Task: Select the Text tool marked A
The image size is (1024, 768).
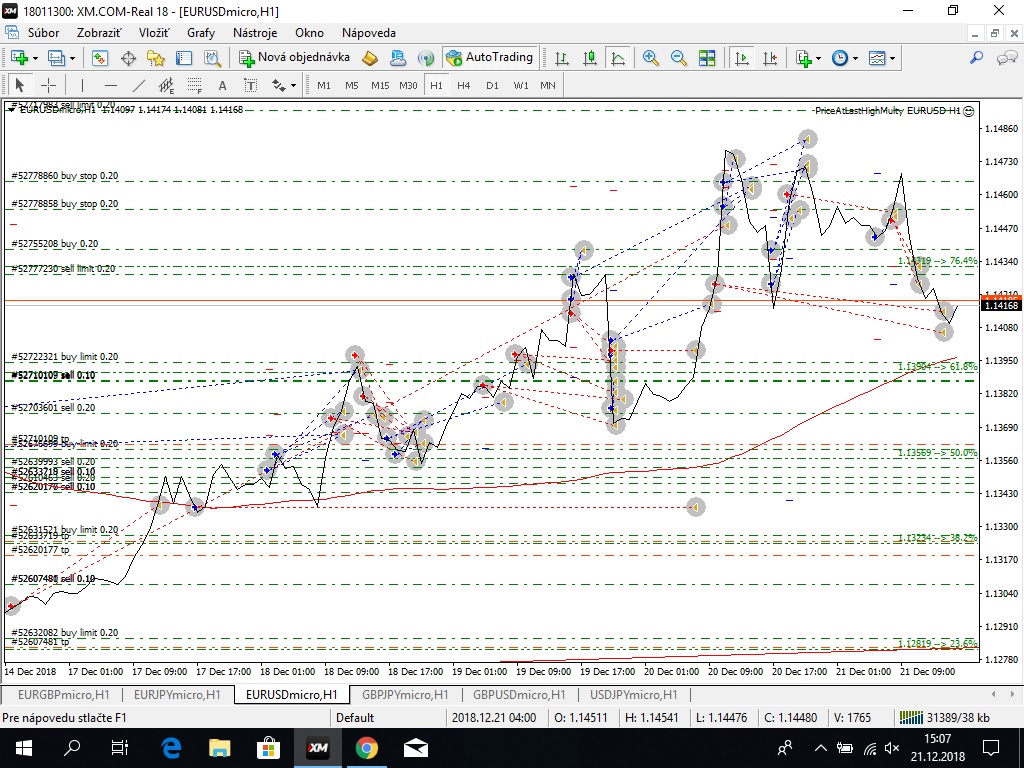Action: pos(223,86)
